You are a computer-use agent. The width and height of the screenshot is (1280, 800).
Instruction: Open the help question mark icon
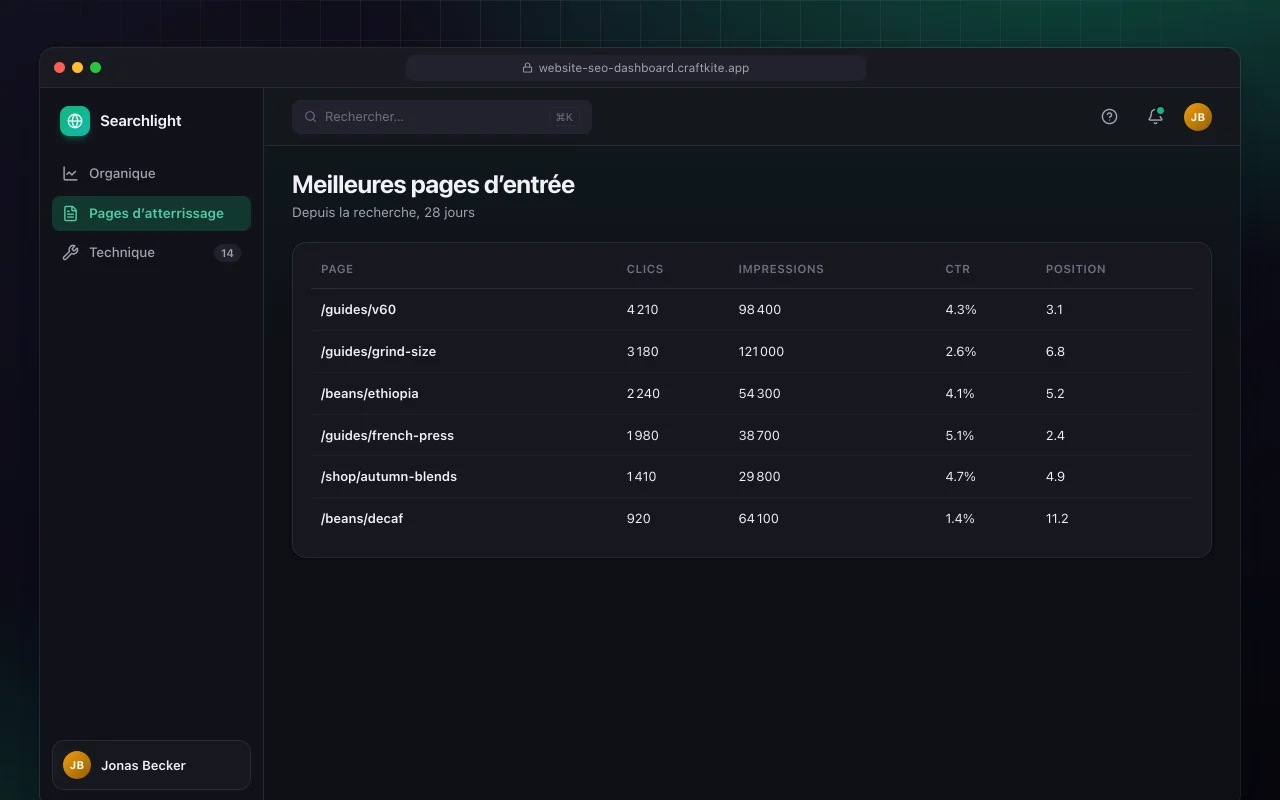(x=1109, y=117)
